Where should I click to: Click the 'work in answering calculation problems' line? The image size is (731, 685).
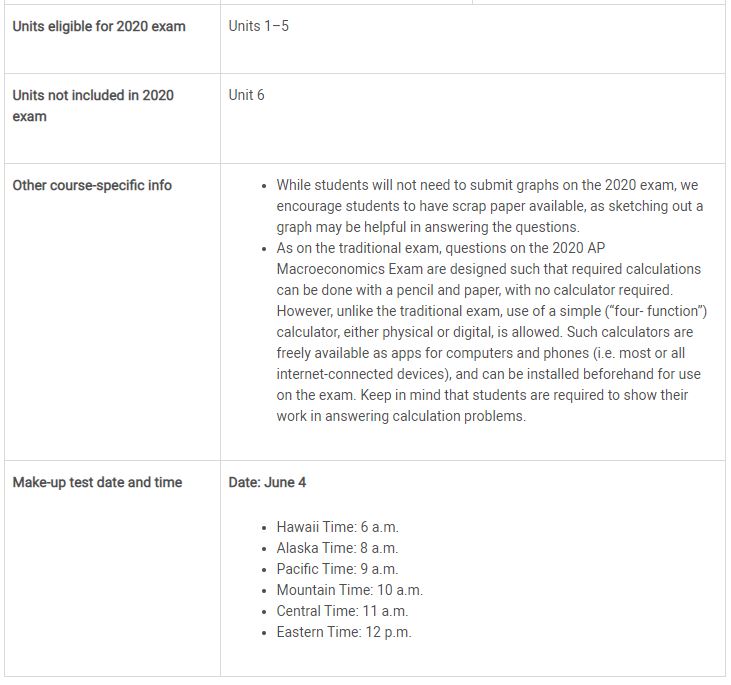pyautogui.click(x=401, y=416)
